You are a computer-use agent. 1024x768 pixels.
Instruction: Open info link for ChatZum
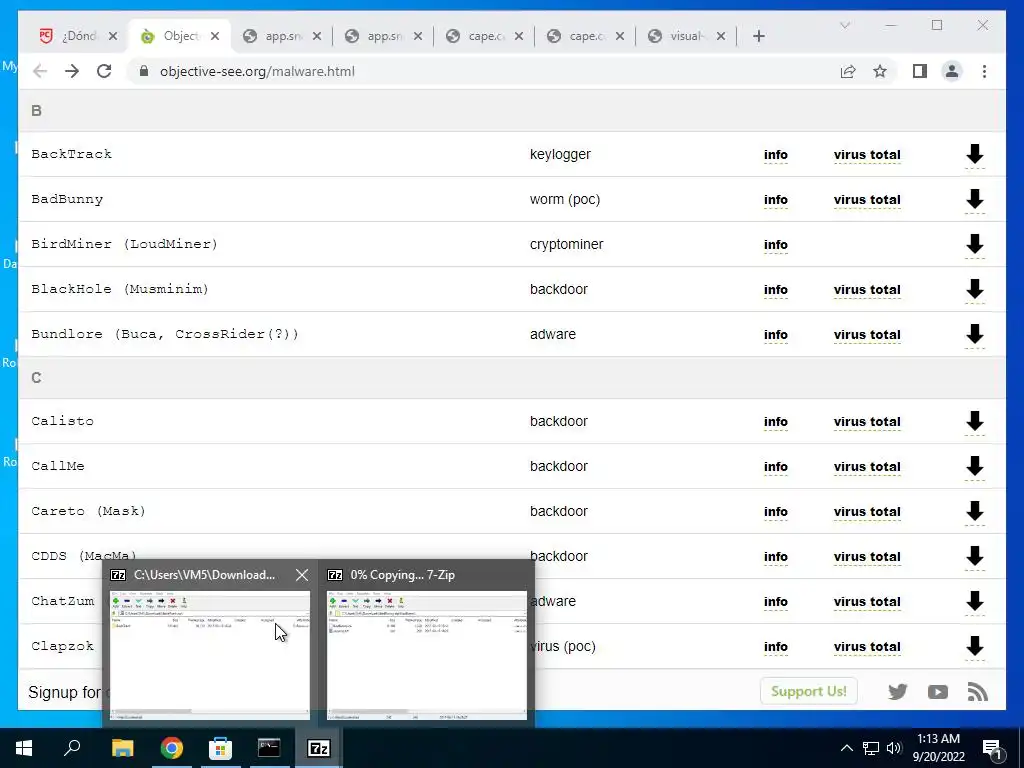click(776, 602)
